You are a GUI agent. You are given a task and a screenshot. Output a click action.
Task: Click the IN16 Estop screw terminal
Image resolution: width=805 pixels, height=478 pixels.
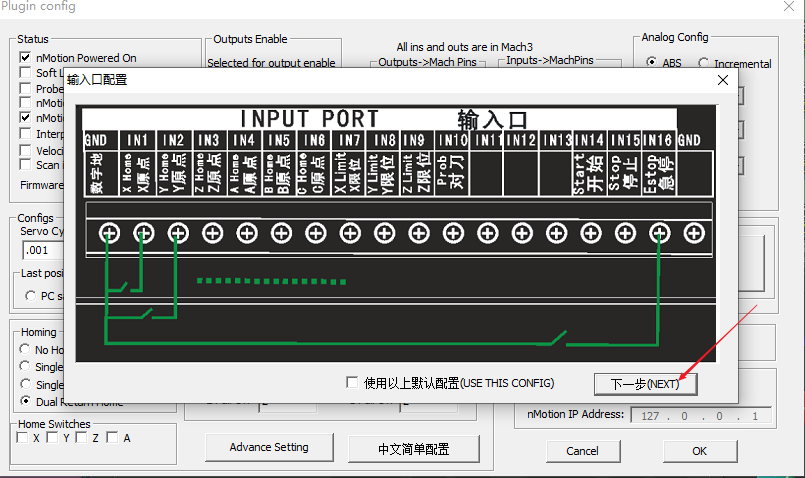pyautogui.click(x=660, y=233)
